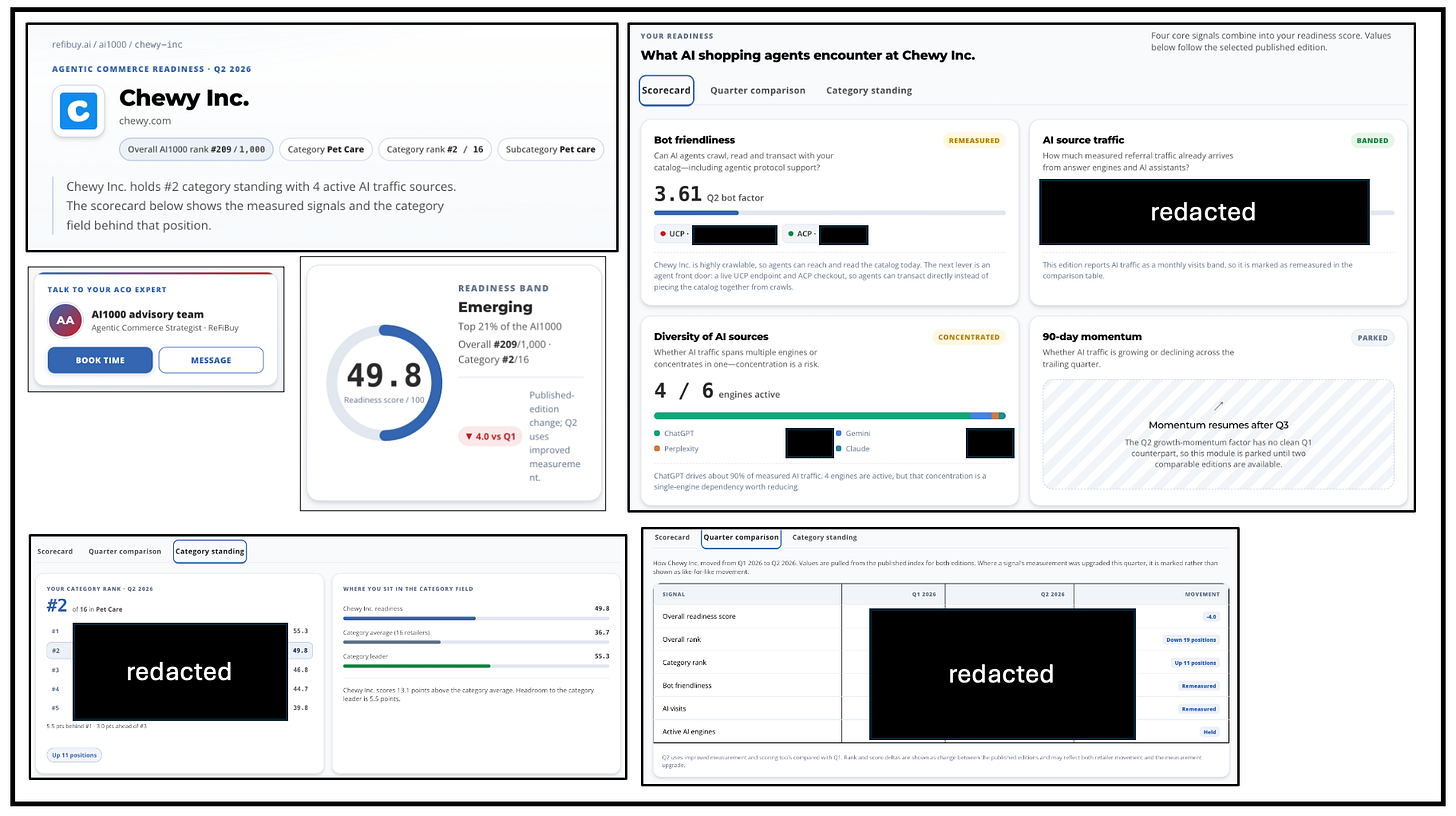
Task: Click the CONCENTRATED badge on Diversity of AI sources
Action: (971, 337)
